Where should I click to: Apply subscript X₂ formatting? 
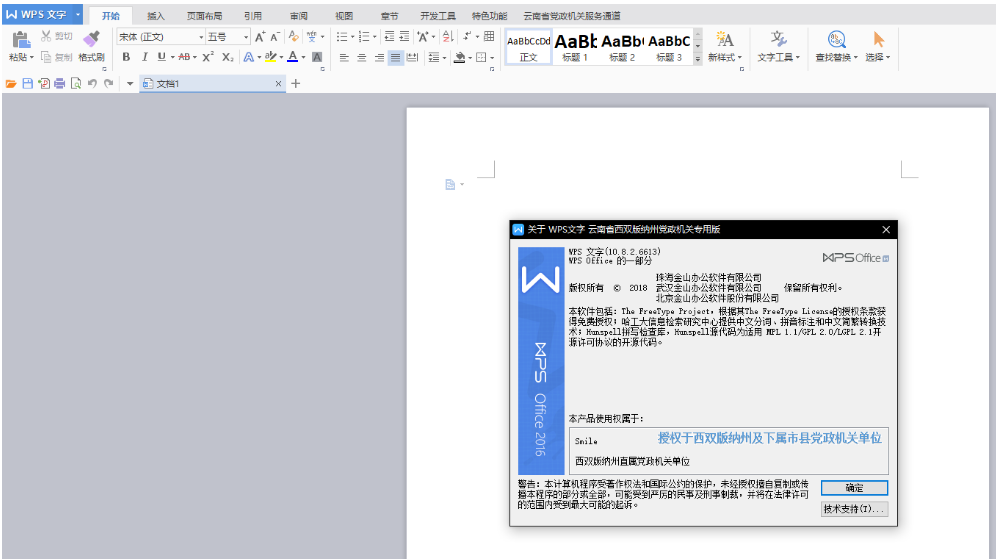click(227, 57)
